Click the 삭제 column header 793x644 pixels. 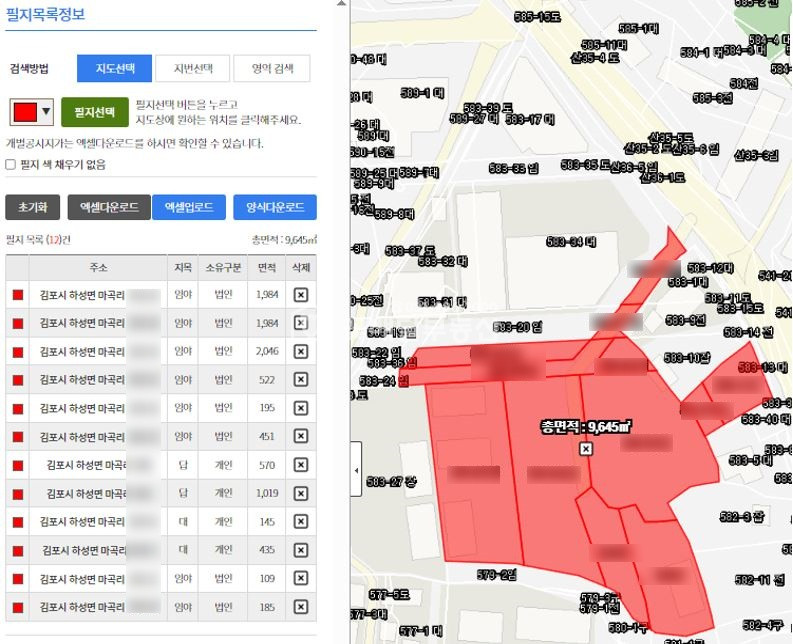tap(301, 267)
